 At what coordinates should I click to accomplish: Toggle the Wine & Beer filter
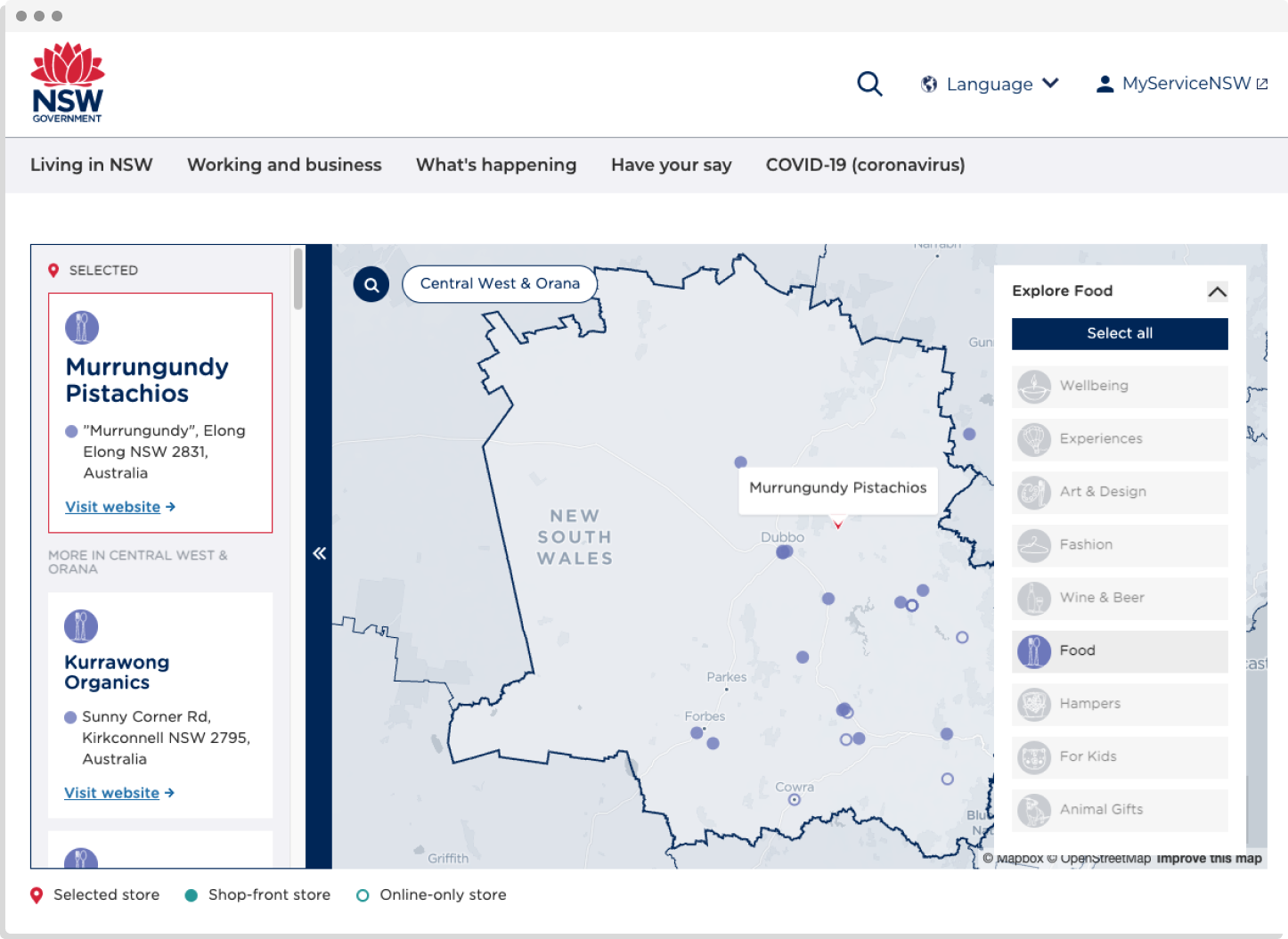1120,598
